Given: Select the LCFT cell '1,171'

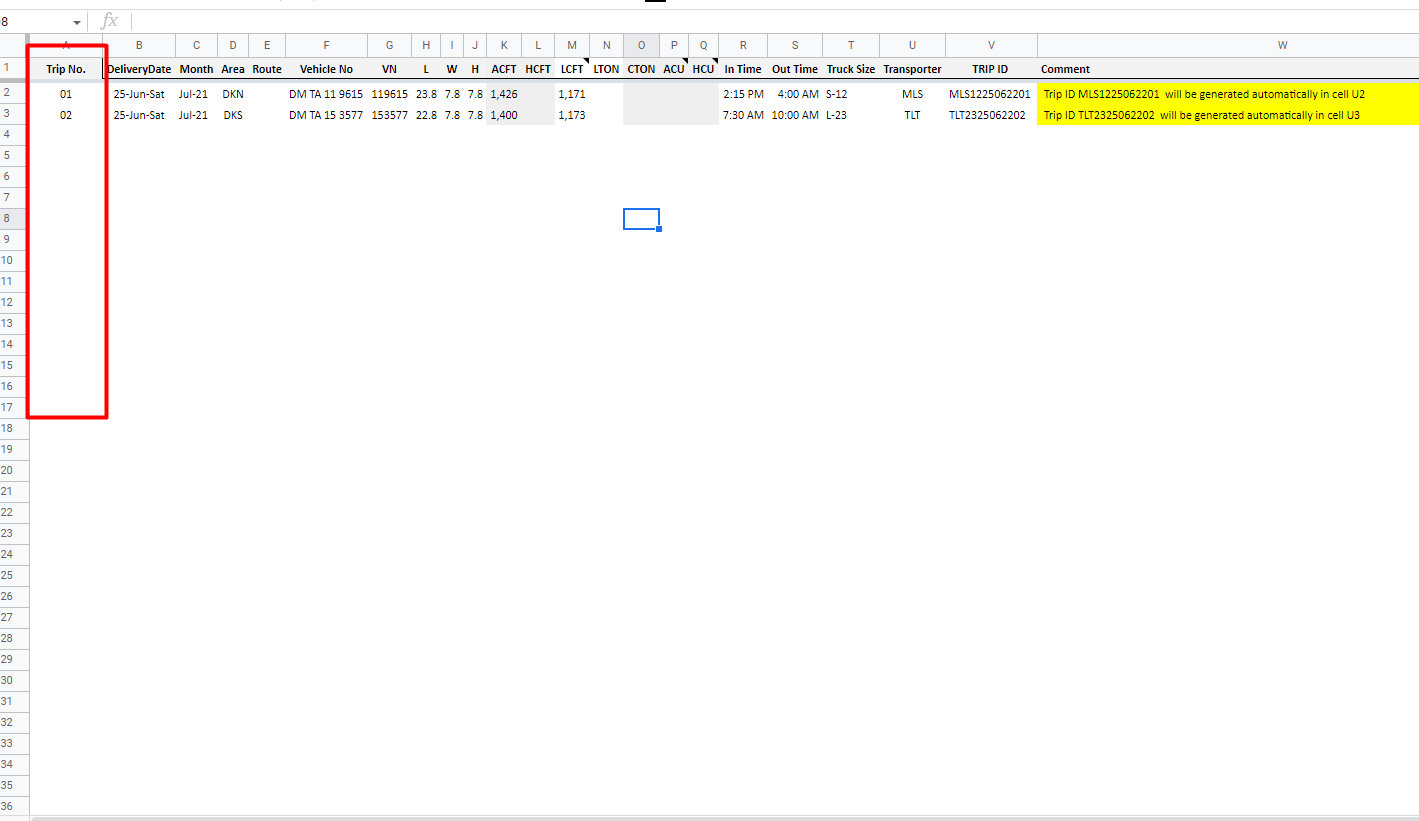Looking at the screenshot, I should coord(572,94).
